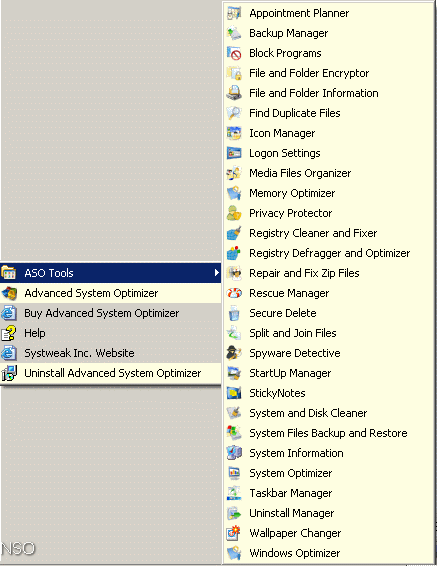Click the System and Disk Cleaner icon
The width and height of the screenshot is (437, 566).
[234, 413]
